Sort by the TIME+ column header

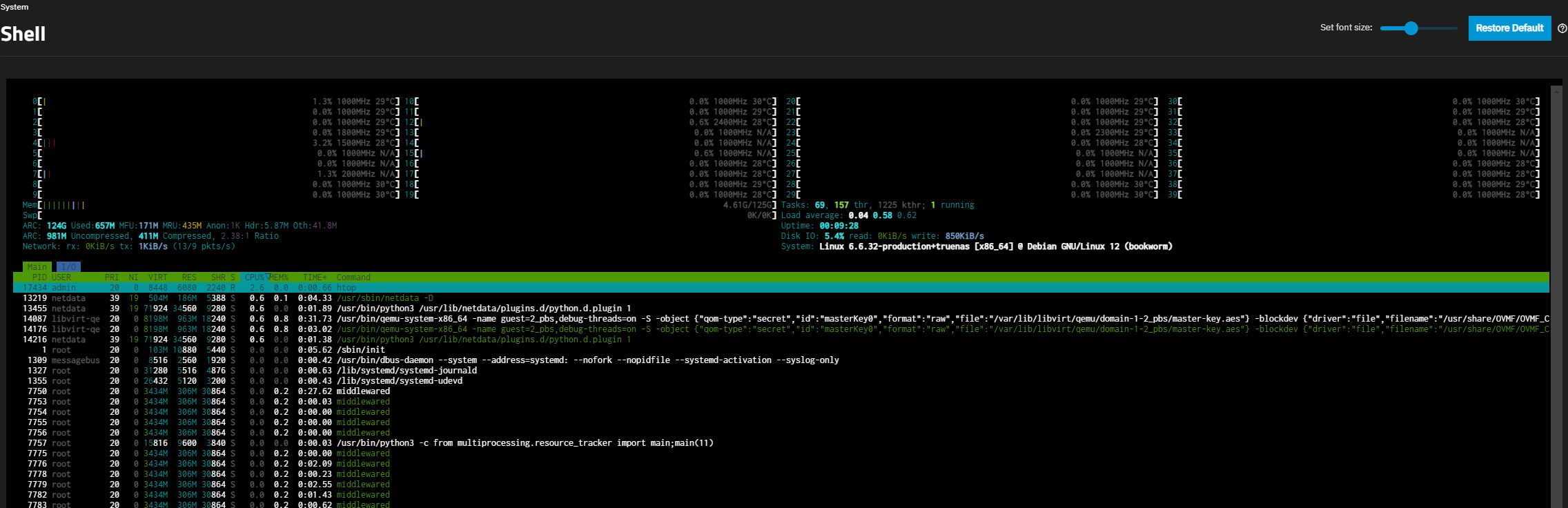[315, 277]
